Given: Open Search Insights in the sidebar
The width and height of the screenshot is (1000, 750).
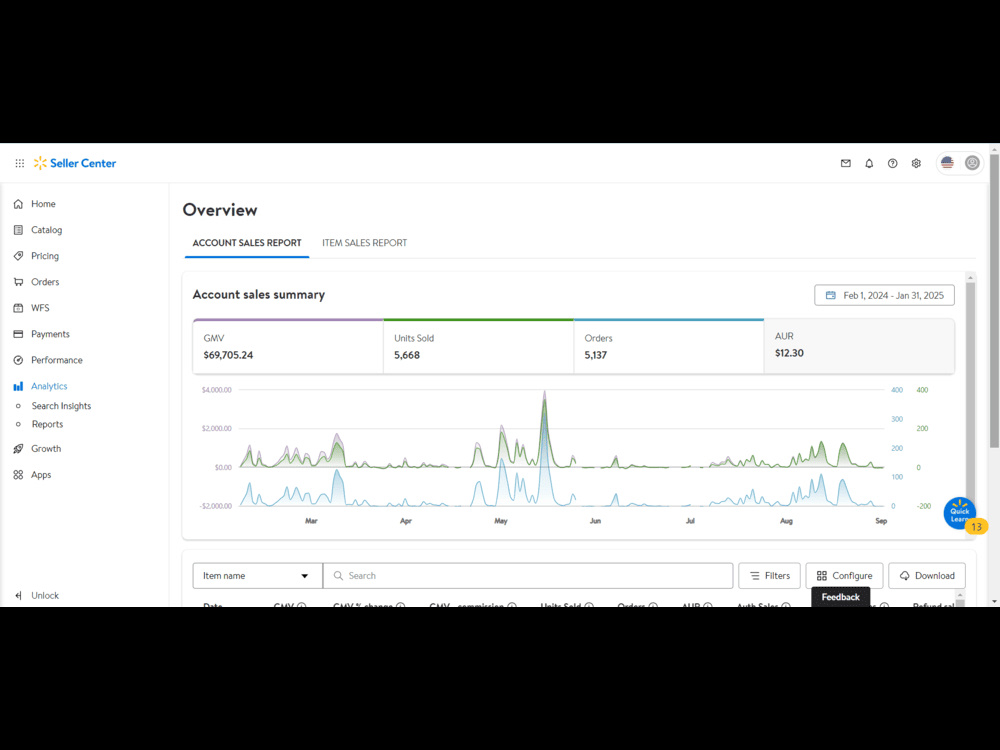Looking at the screenshot, I should coord(61,406).
